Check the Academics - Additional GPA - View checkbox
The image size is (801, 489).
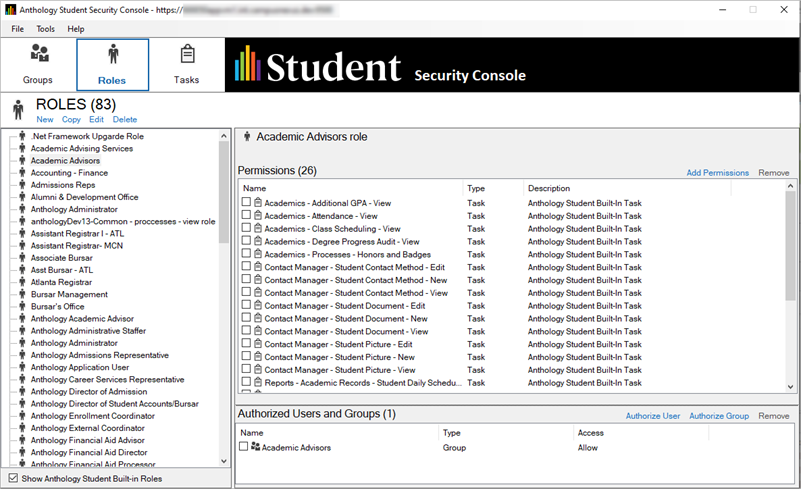(x=246, y=202)
